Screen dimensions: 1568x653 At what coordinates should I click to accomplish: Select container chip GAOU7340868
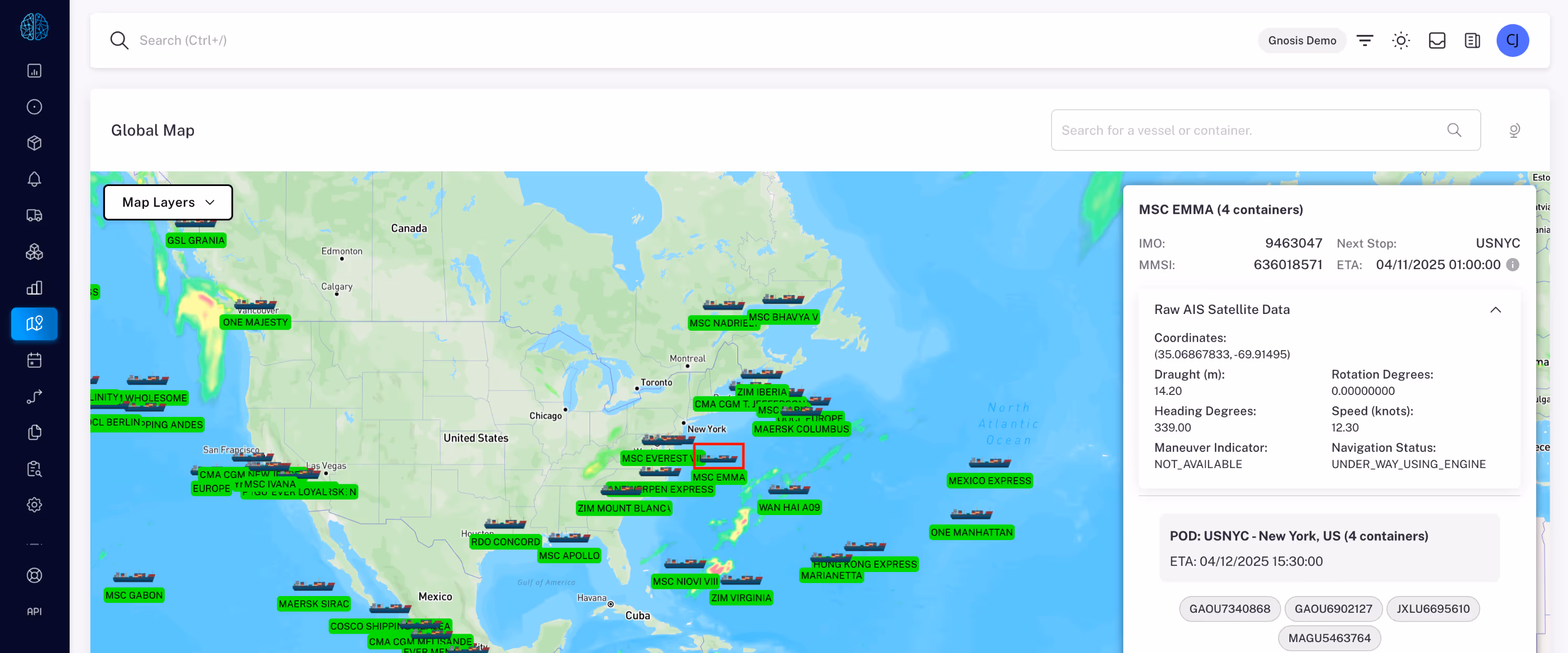[1229, 609]
